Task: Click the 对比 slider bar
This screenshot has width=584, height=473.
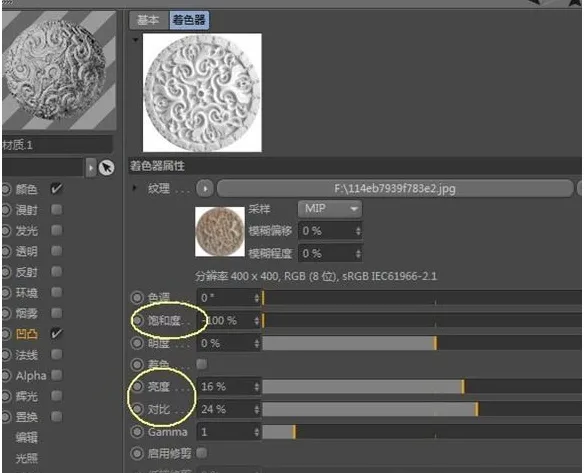Action: click(422, 410)
